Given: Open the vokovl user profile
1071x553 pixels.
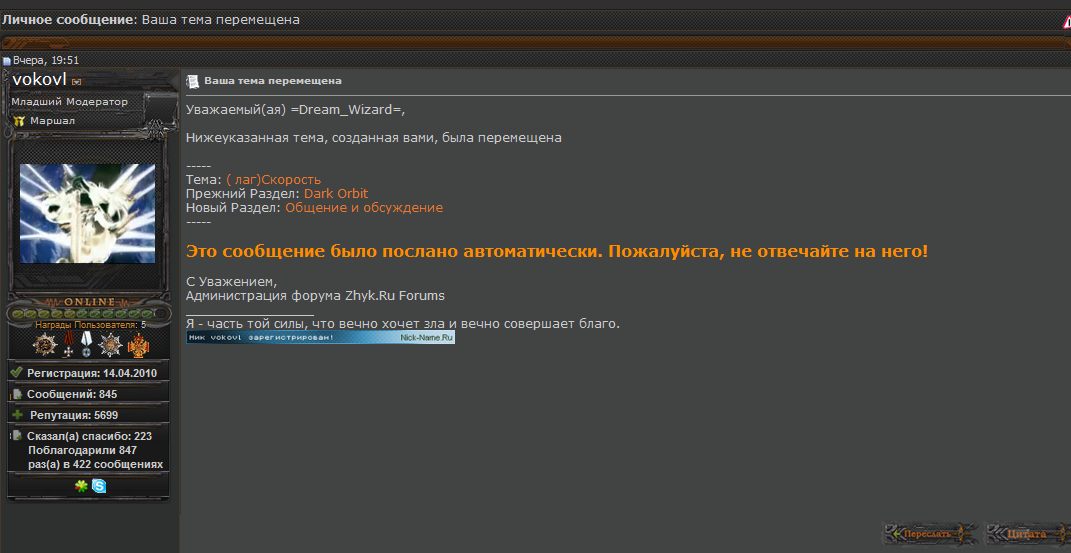Looking at the screenshot, I should point(38,79).
